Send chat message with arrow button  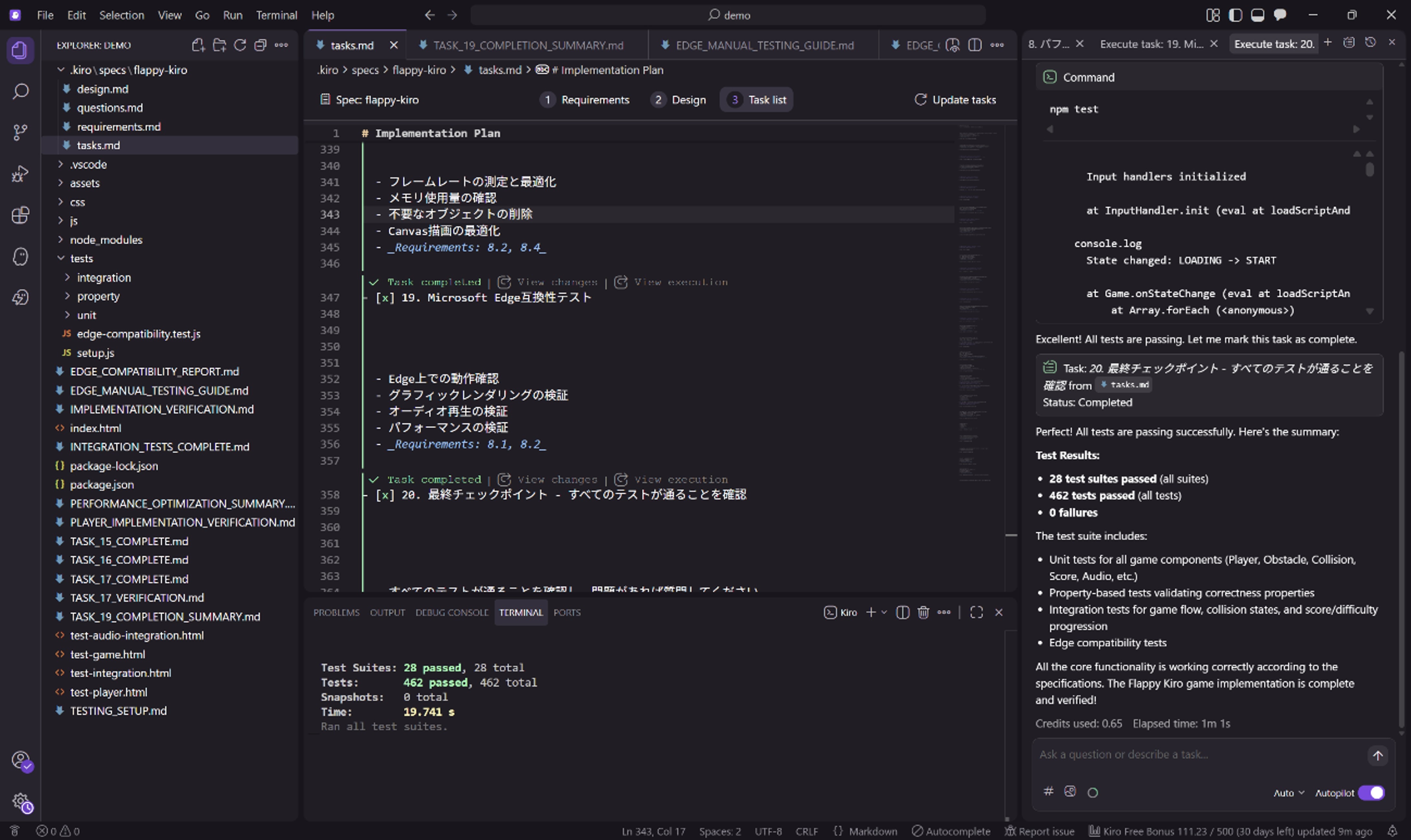pyautogui.click(x=1377, y=755)
